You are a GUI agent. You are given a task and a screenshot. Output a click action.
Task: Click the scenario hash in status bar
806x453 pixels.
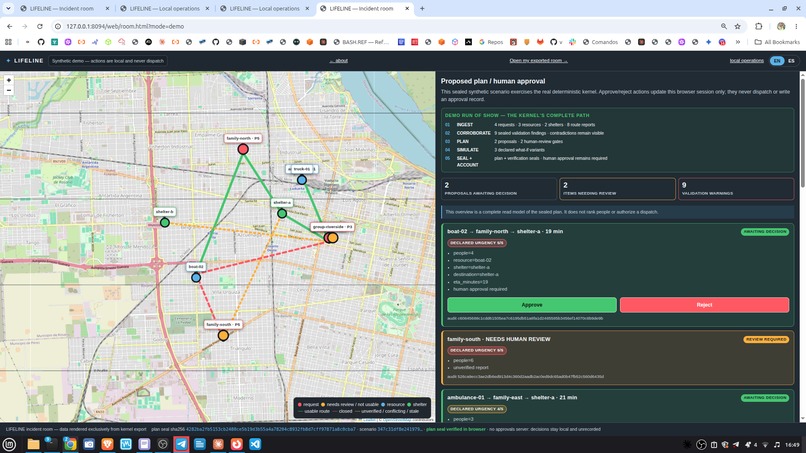coord(399,429)
